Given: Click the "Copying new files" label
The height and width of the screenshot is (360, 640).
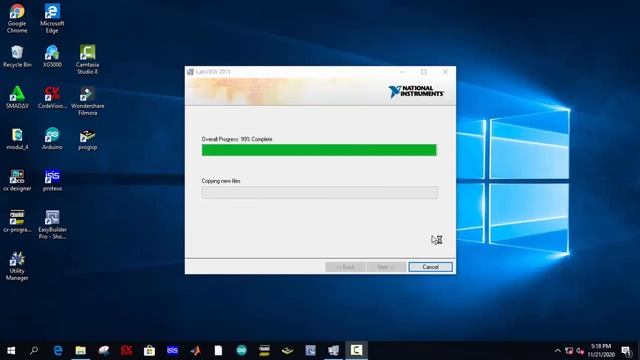Looking at the screenshot, I should 221,181.
